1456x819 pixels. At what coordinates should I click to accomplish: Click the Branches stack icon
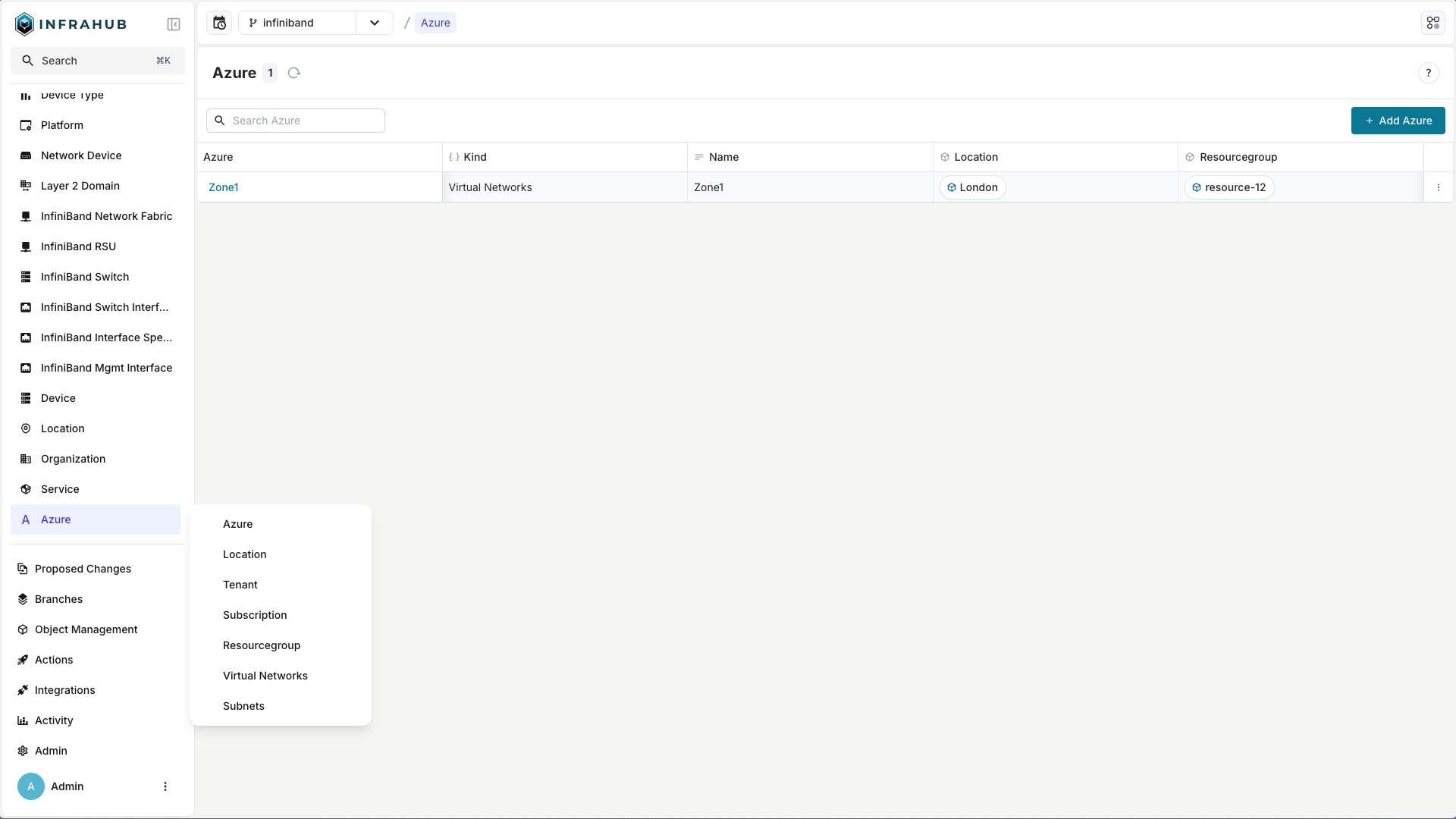[23, 599]
